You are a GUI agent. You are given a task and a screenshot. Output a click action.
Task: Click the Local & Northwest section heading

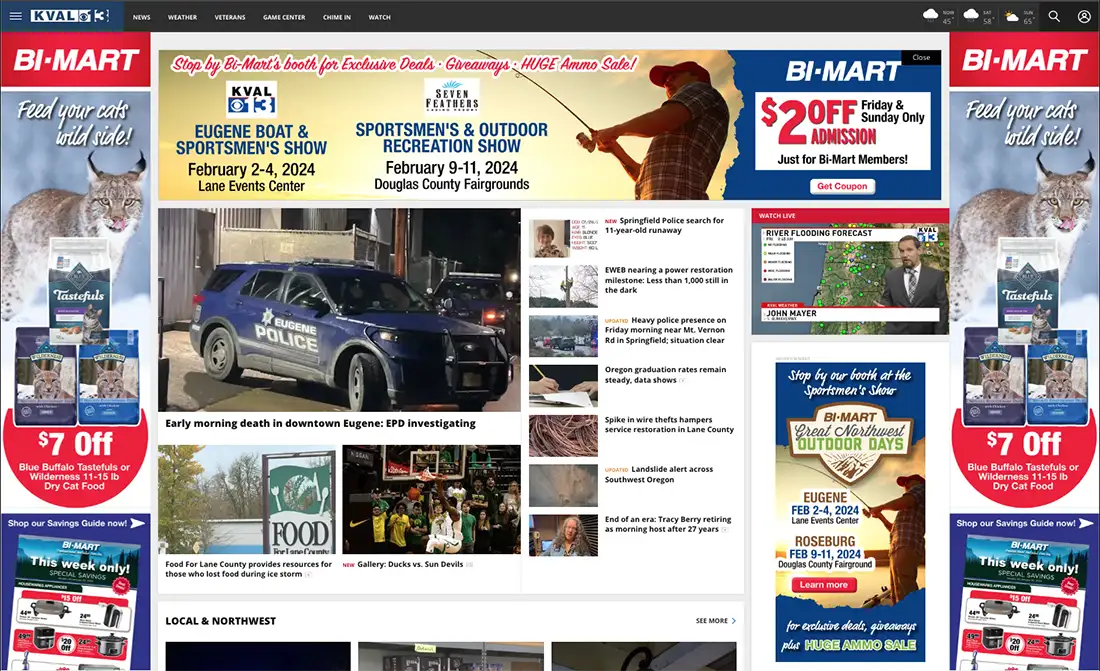point(220,621)
